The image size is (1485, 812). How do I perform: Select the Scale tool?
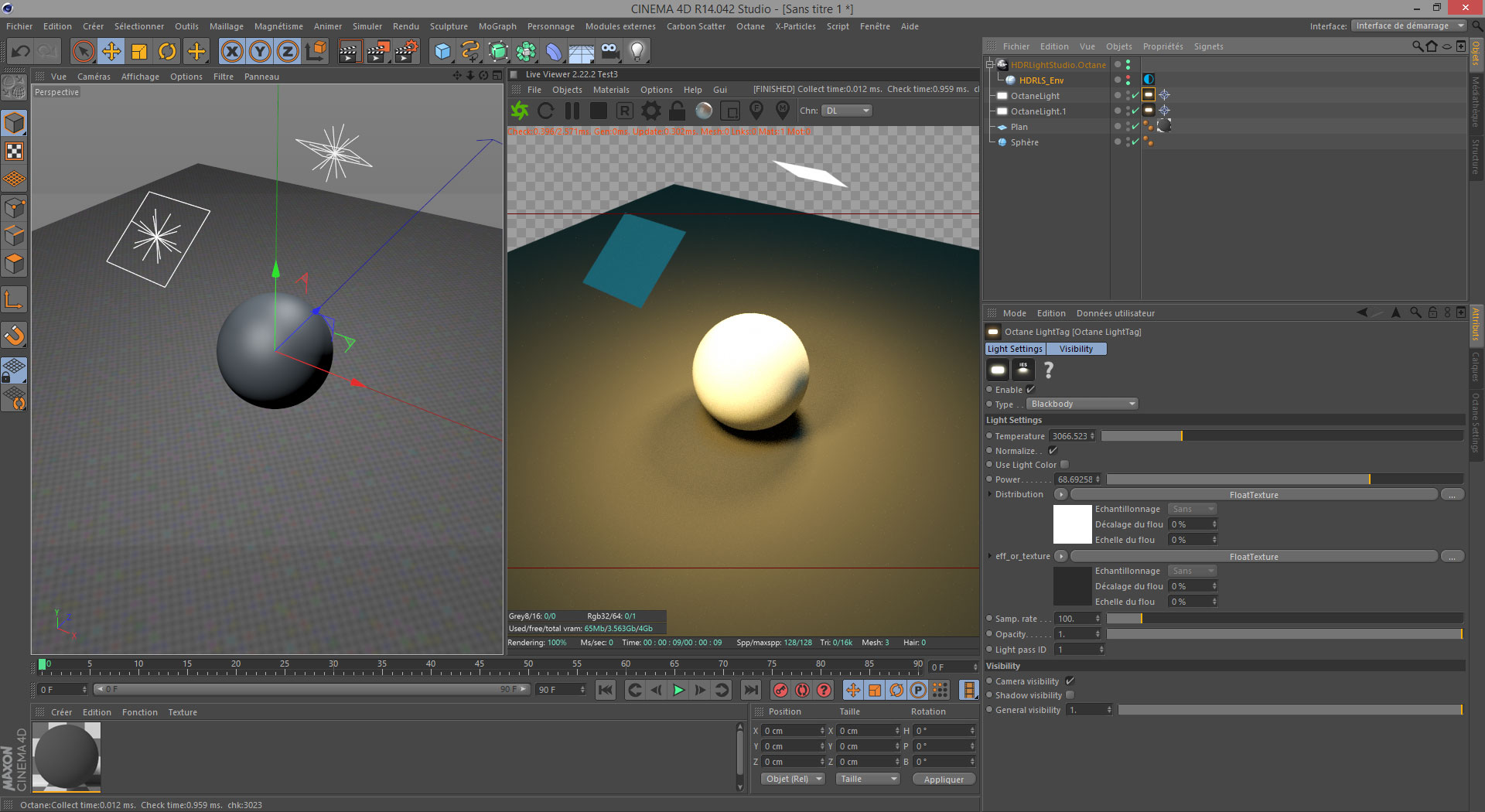pos(139,52)
